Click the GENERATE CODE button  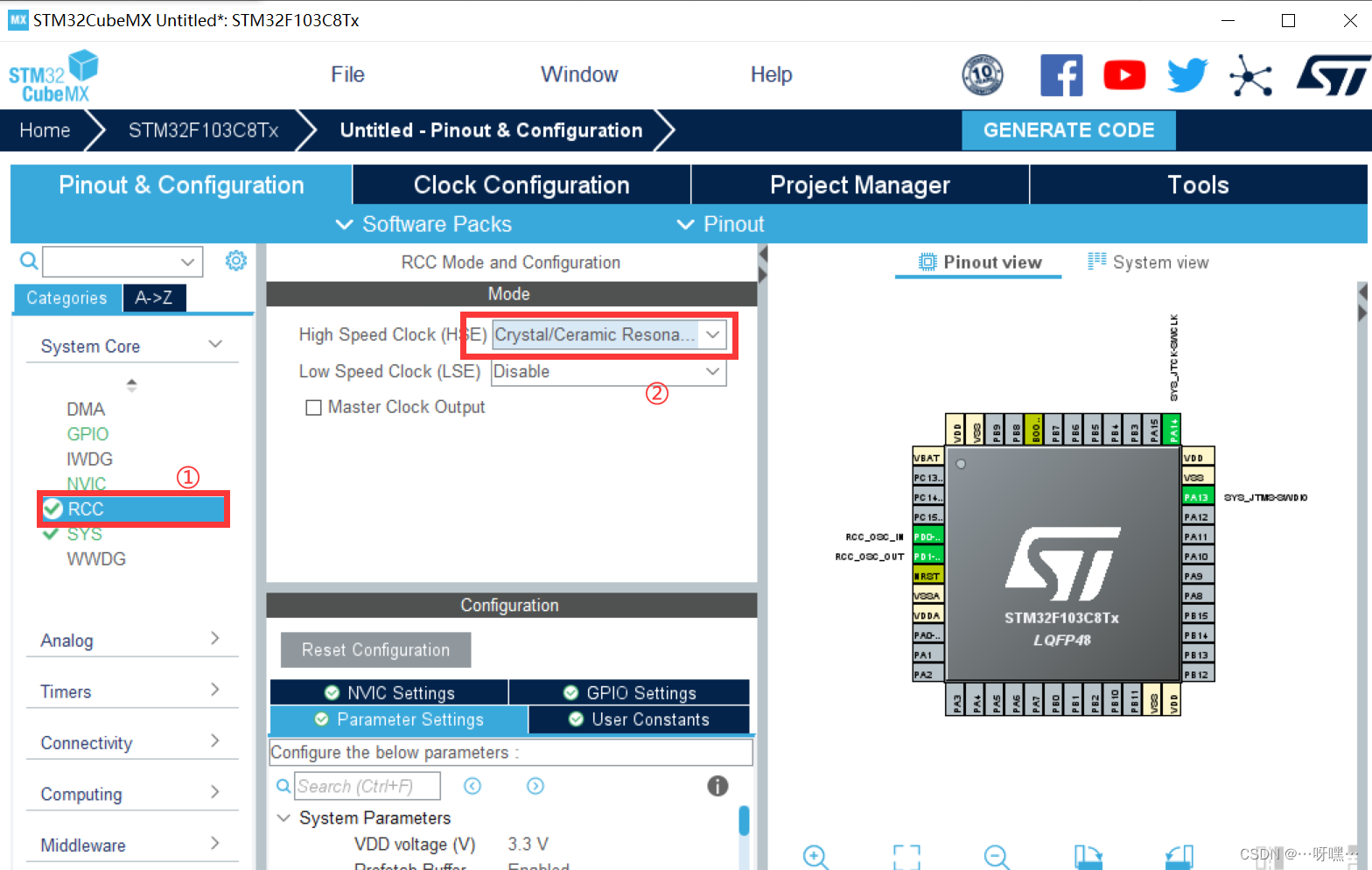coord(1068,130)
